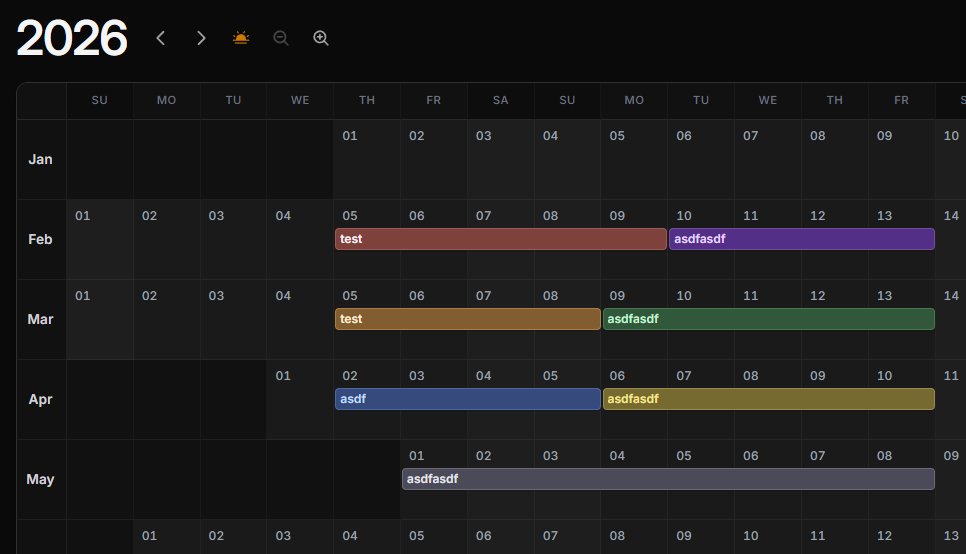966x554 pixels.
Task: Select the Apr month row label
Action: 41,400
